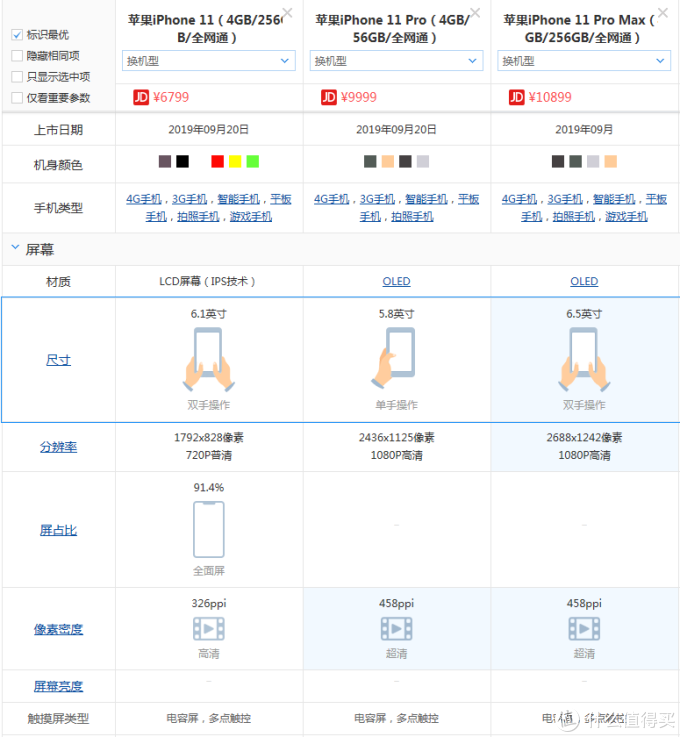Click the film icon under 326ppi
This screenshot has width=680, height=737.
pos(209,629)
